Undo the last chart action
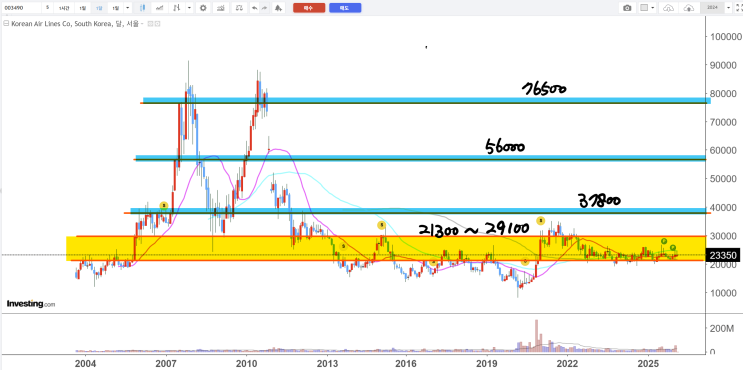The height and width of the screenshot is (370, 743). 255,8
